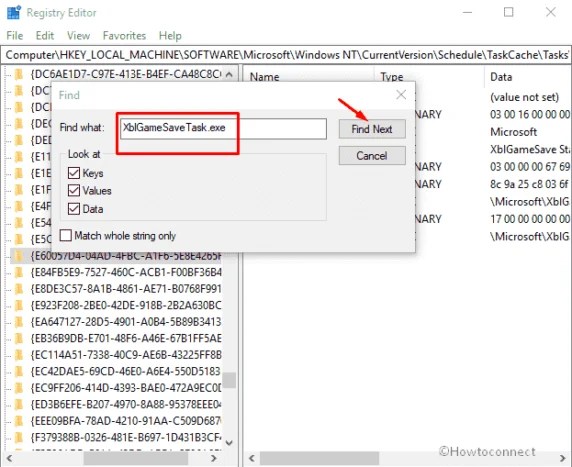Click the "XblGameSave St" data cell
The image size is (572, 467).
pos(530,149)
